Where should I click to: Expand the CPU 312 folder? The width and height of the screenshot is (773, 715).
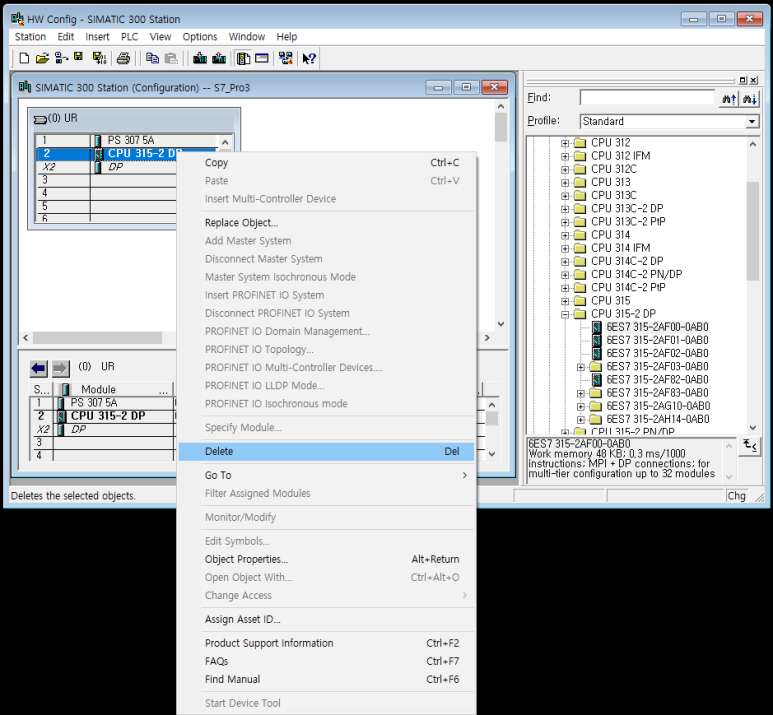coord(565,143)
